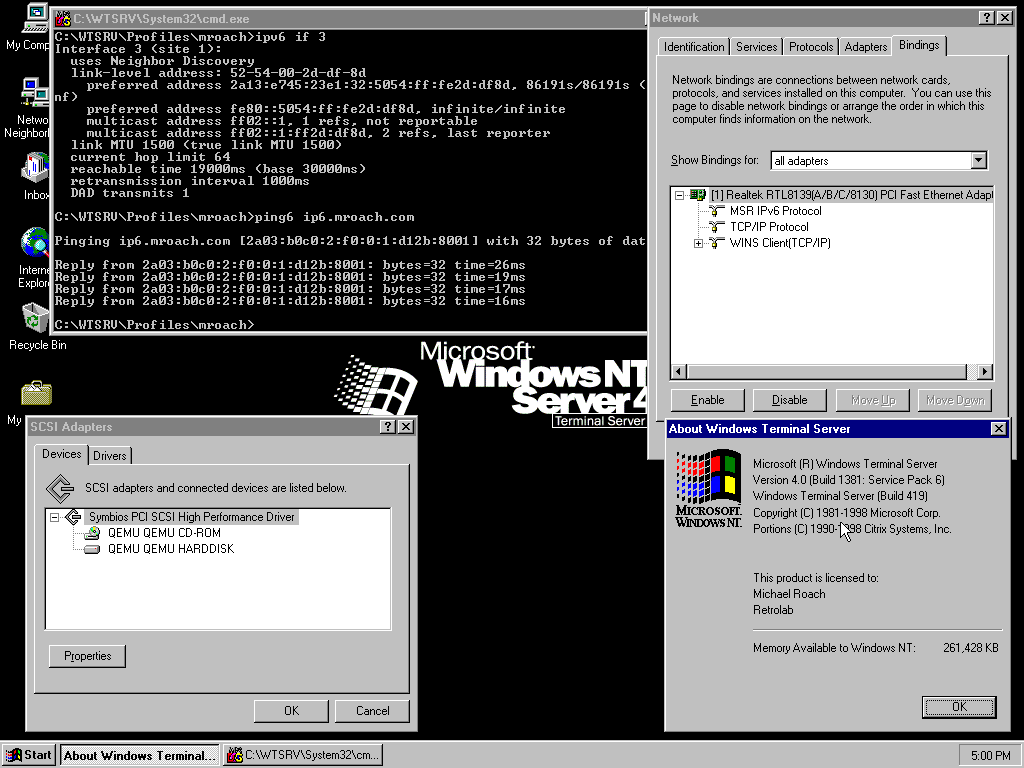
Task: Click the My Briefcase desktop icon
Action: coord(36,393)
